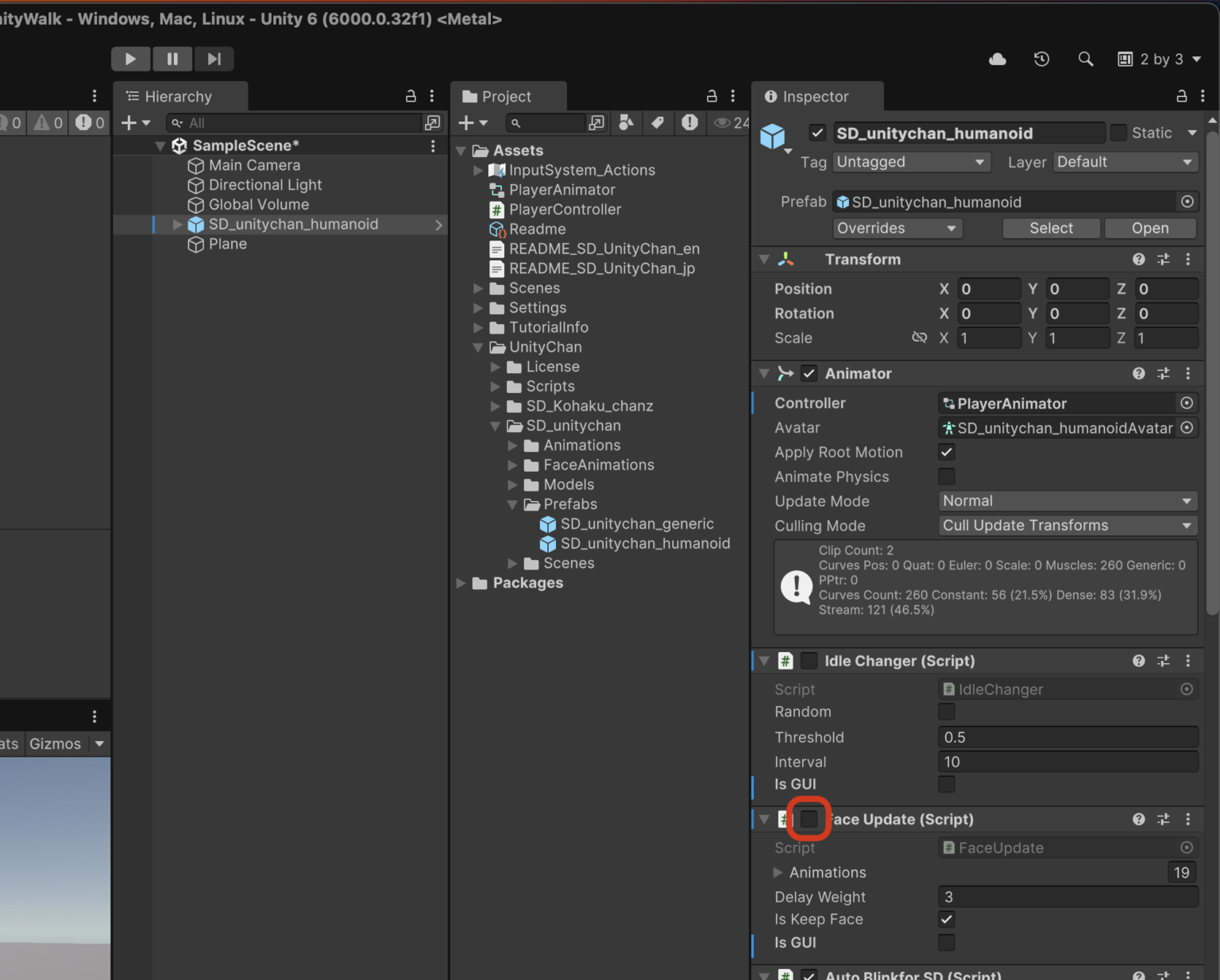This screenshot has width=1220, height=980.
Task: Open the Animator component help icon
Action: tap(1138, 373)
